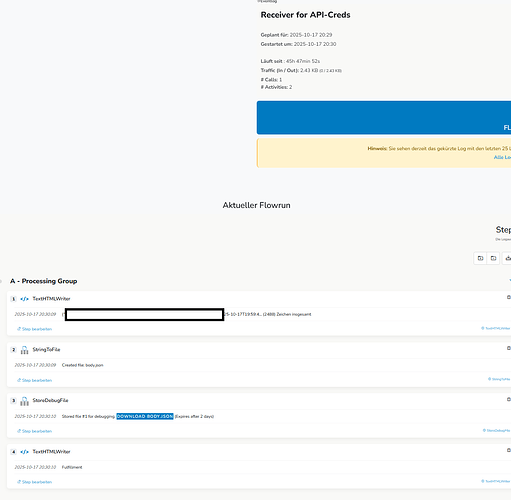Open the Alle Logs link in the yellow hint

click(x=502, y=157)
